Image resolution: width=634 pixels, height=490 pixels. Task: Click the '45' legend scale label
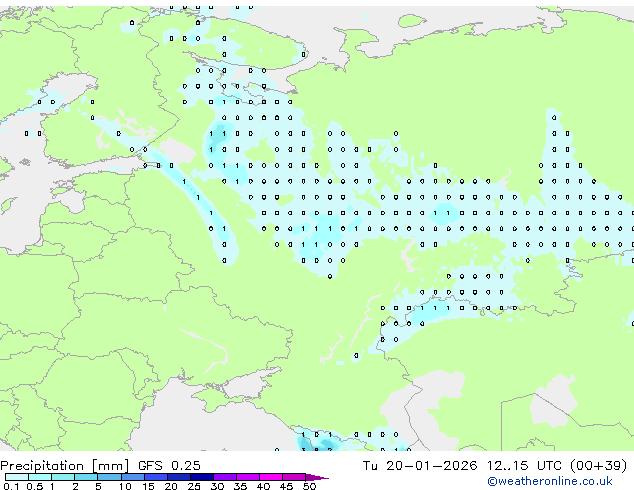[286, 486]
